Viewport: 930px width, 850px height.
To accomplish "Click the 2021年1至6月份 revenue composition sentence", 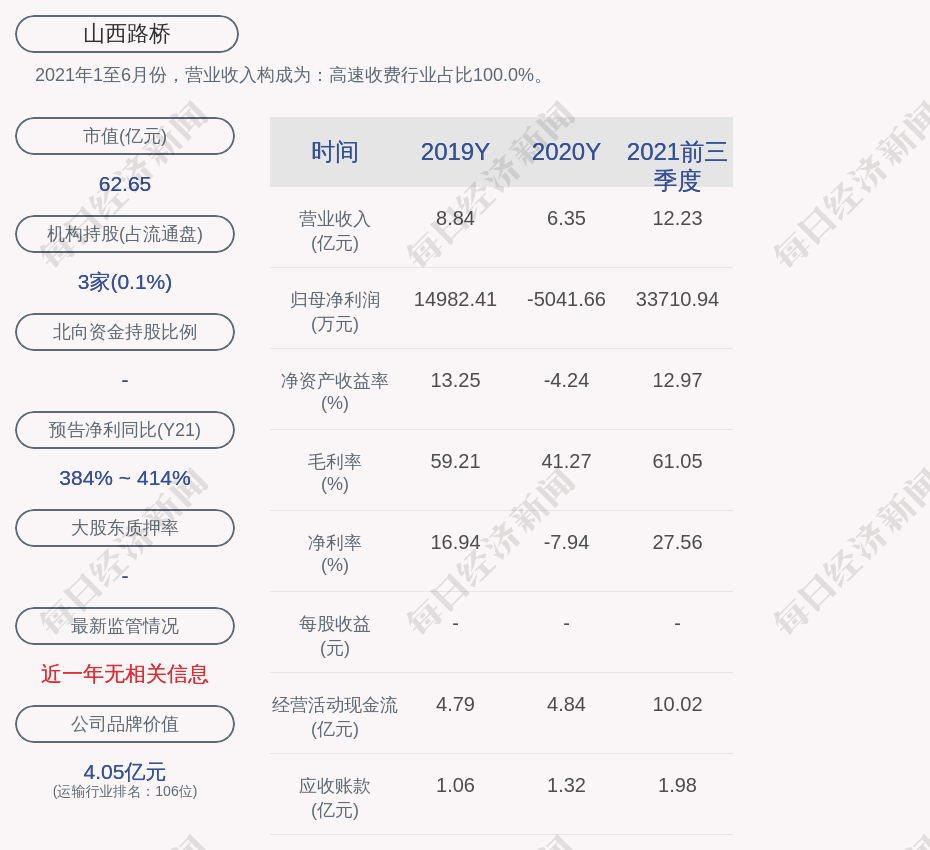I will tap(289, 75).
